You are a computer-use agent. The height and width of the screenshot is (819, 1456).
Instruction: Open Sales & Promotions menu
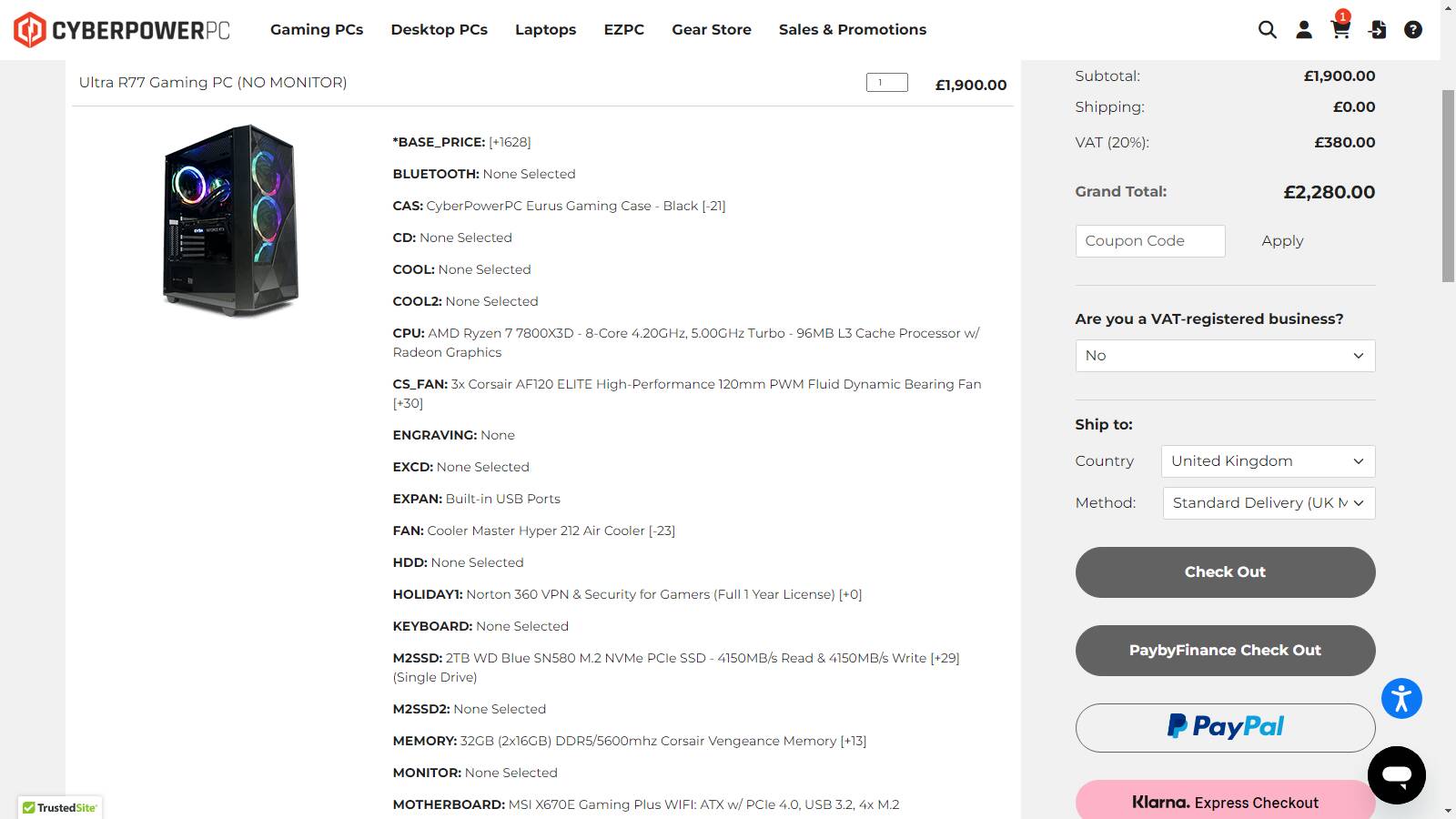[x=852, y=30]
